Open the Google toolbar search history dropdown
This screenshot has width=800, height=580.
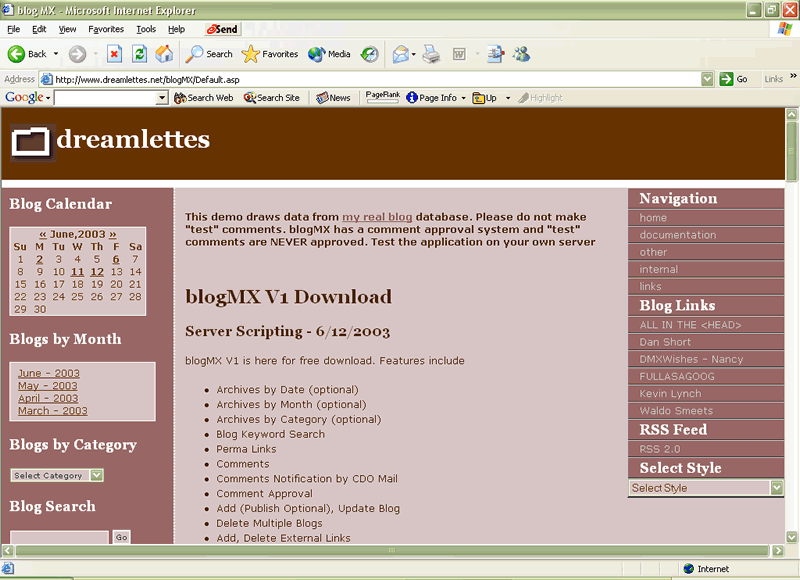pos(162,98)
